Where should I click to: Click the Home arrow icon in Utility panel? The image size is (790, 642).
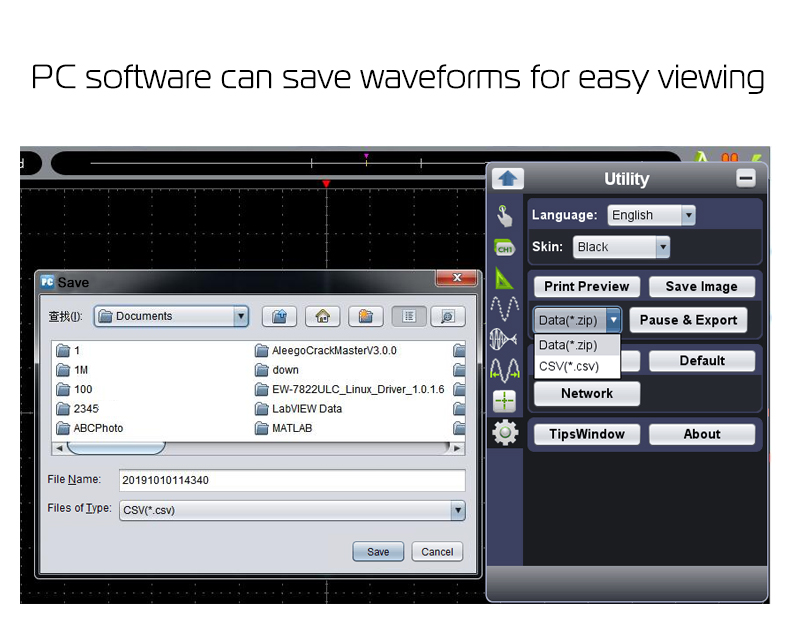pyautogui.click(x=507, y=179)
